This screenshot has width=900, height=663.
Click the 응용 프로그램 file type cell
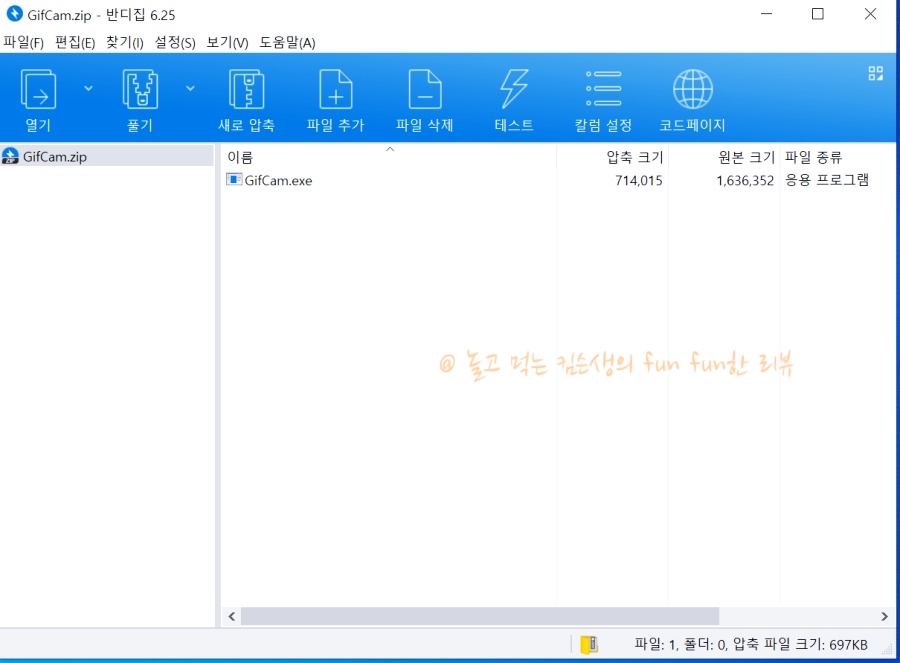pyautogui.click(x=827, y=180)
